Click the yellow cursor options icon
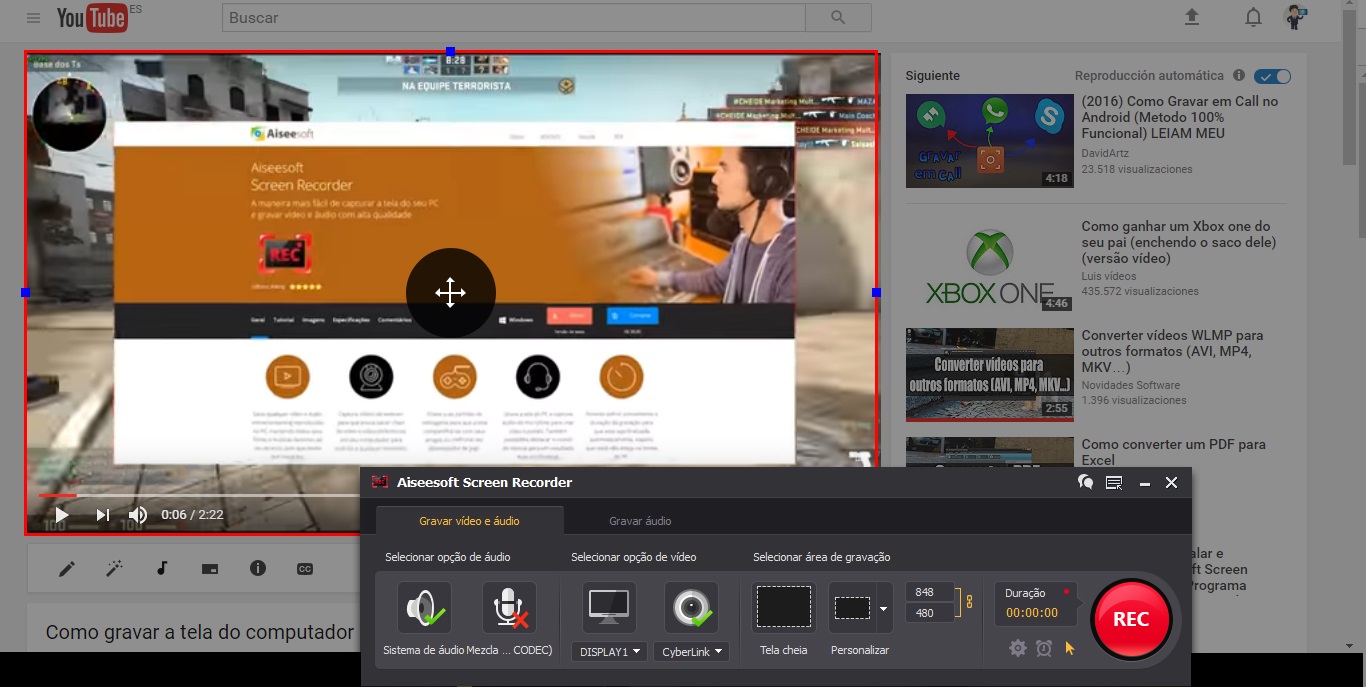This screenshot has width=1366, height=687. tap(1070, 648)
